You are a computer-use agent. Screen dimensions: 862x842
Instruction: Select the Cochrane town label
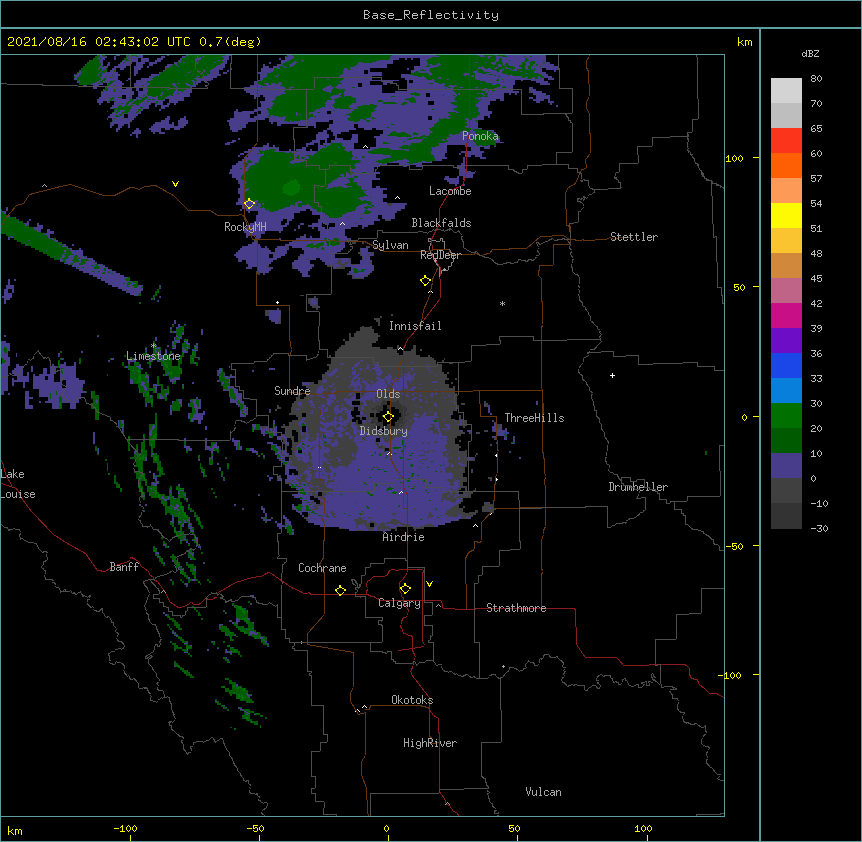tap(322, 568)
